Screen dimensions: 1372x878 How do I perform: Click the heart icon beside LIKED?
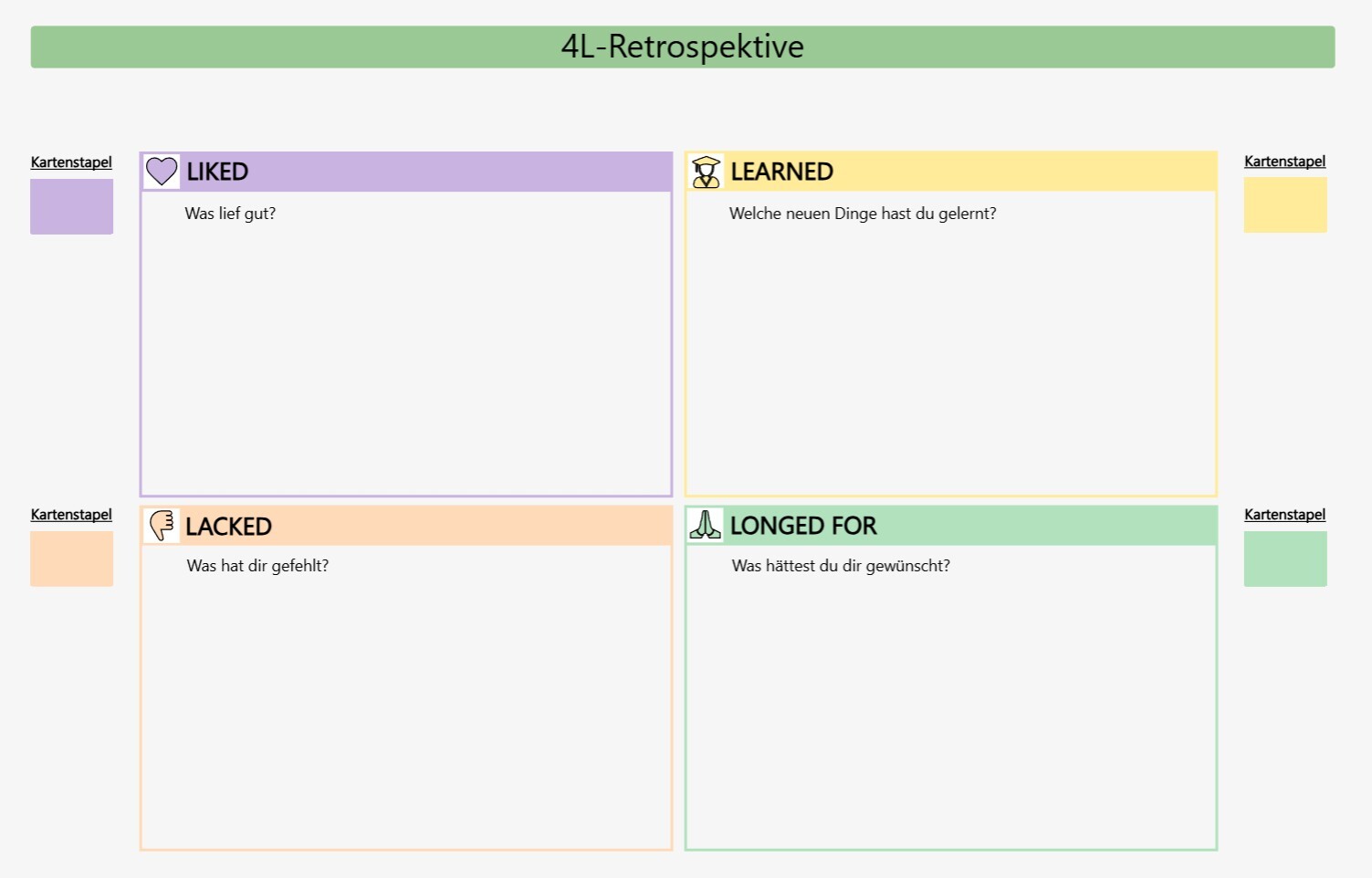[161, 171]
